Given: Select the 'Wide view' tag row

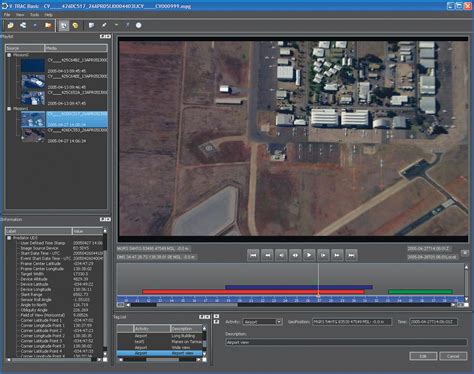Looking at the screenshot, I should point(159,347).
